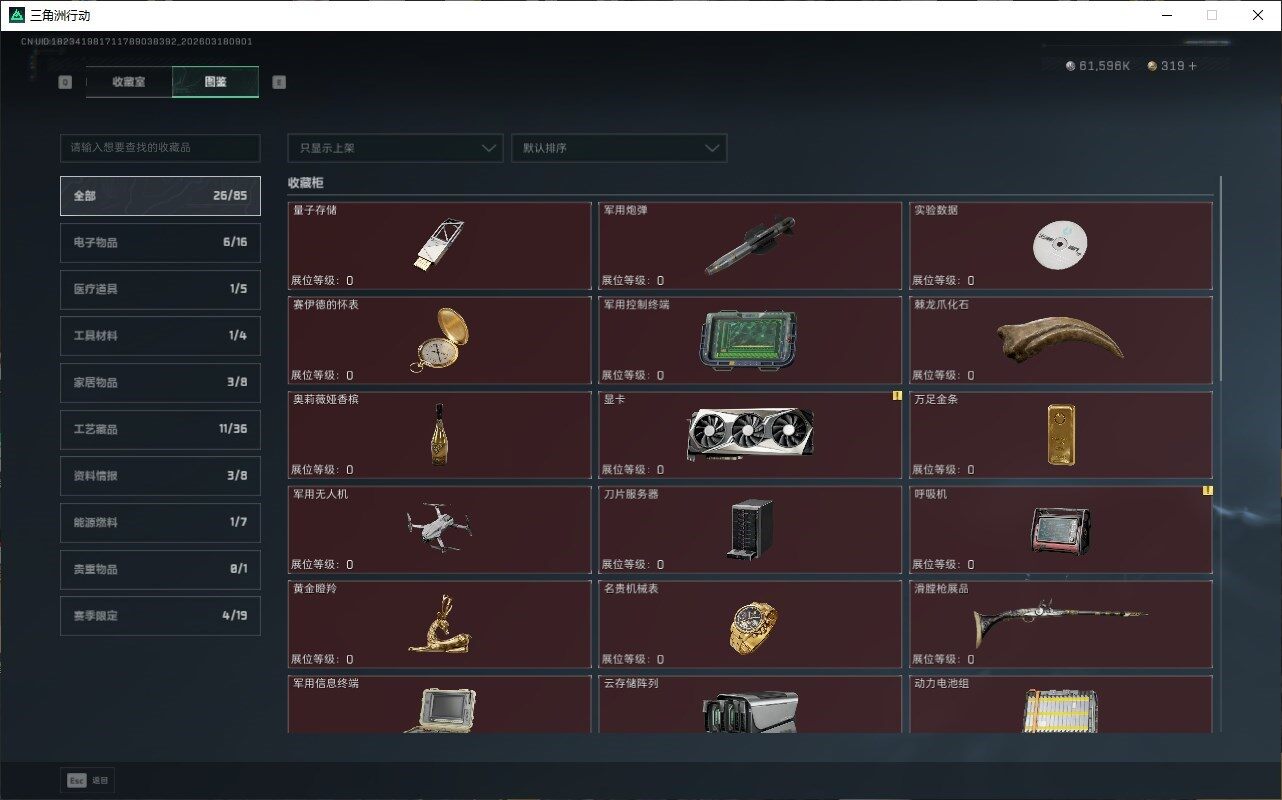Click the yellow badge on the 显卡 card
This screenshot has width=1282, height=800.
click(x=897, y=396)
